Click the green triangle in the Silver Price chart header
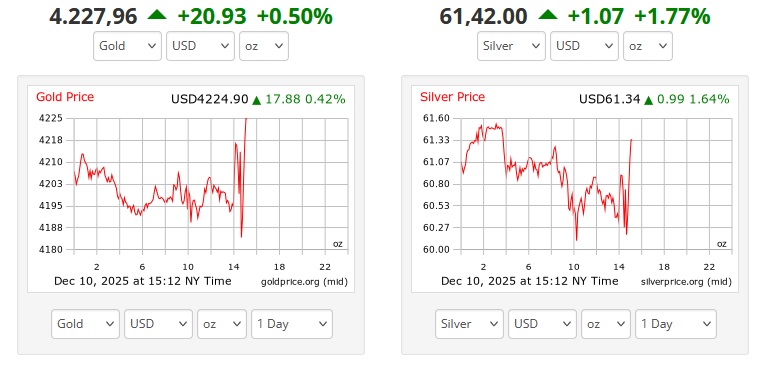The height and width of the screenshot is (369, 760). pos(648,100)
